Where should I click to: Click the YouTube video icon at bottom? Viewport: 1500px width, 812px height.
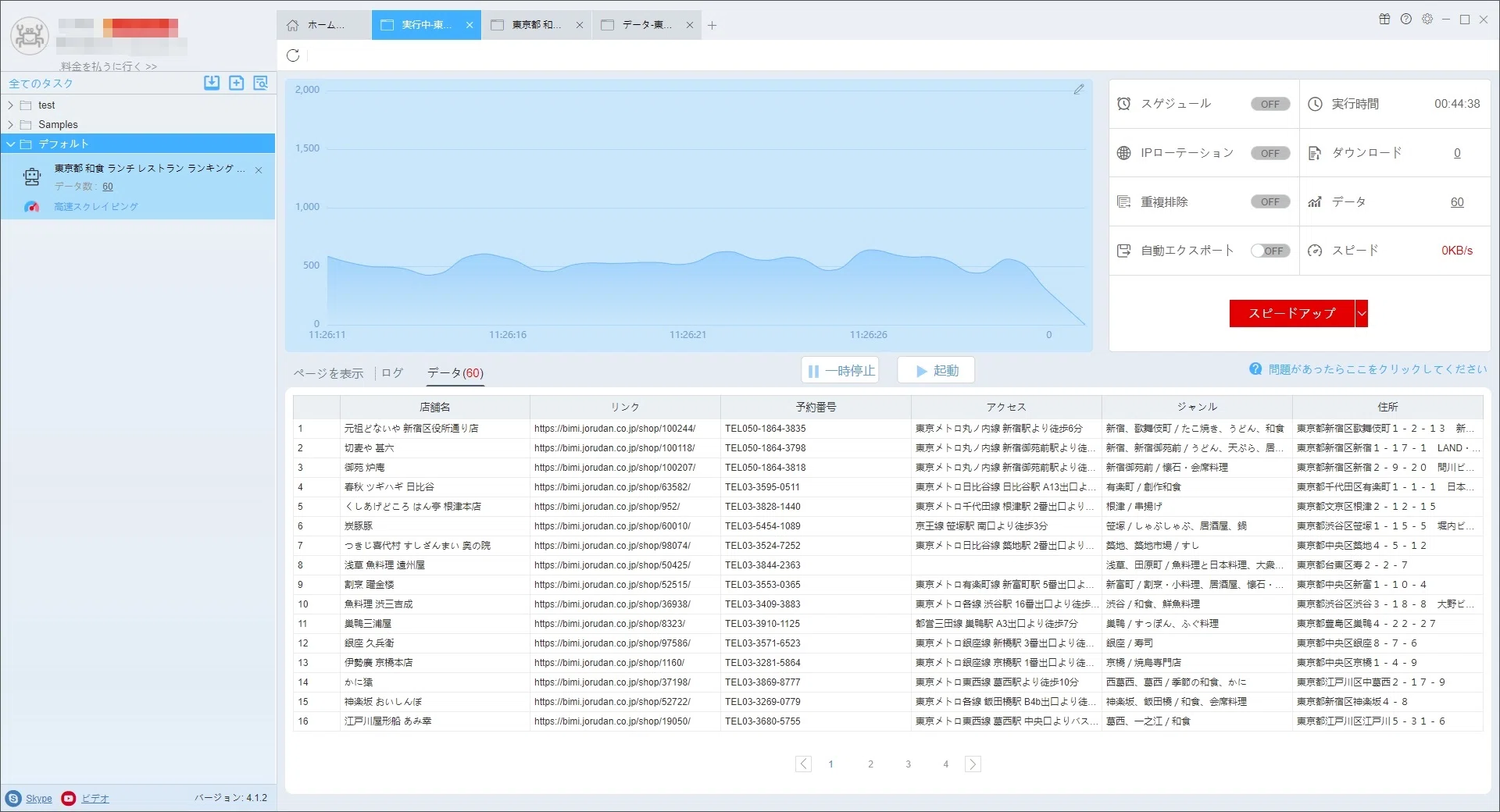pos(69,798)
